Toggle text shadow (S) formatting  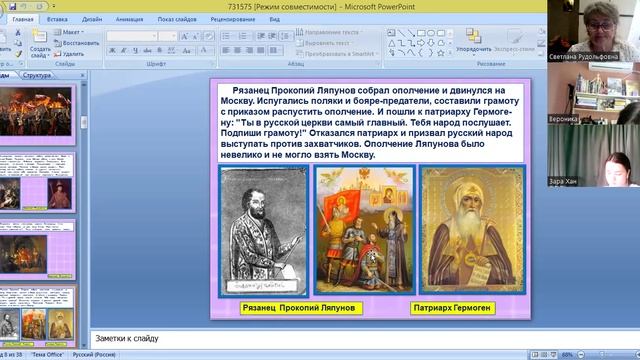coord(159,51)
